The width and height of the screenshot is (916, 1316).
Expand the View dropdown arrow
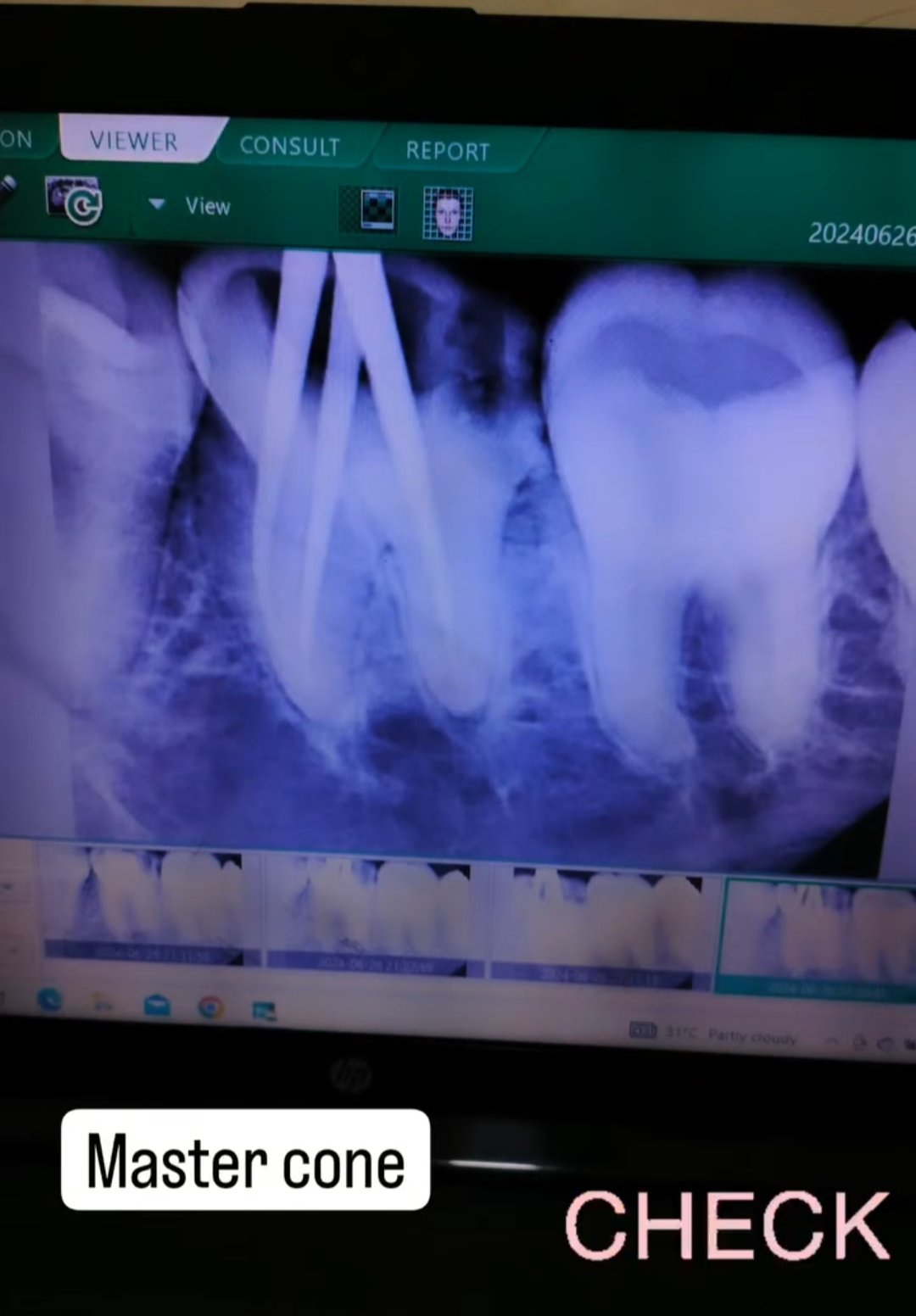pos(156,204)
